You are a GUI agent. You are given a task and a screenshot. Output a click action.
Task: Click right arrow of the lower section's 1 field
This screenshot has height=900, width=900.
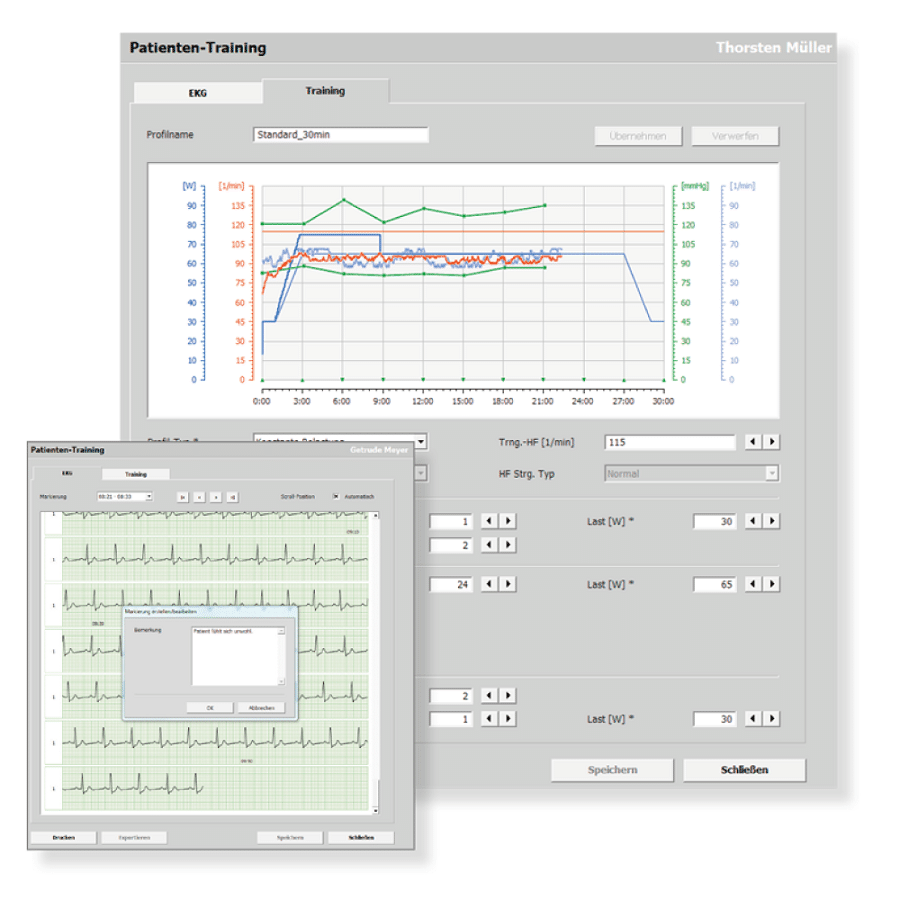508,719
